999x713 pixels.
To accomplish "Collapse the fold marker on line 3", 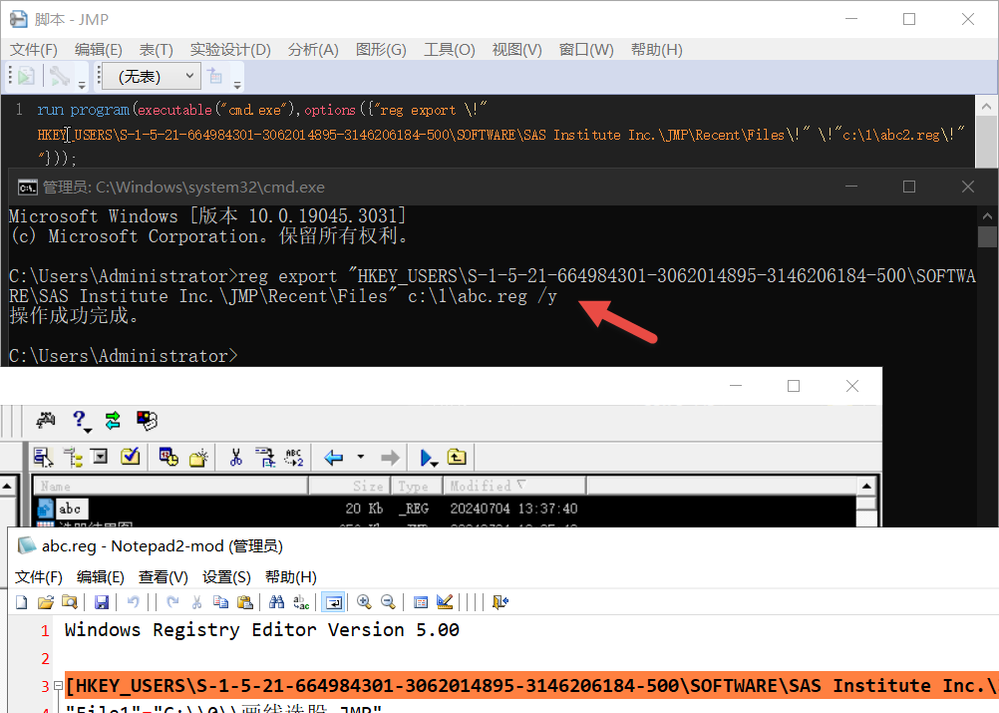I will coord(58,686).
